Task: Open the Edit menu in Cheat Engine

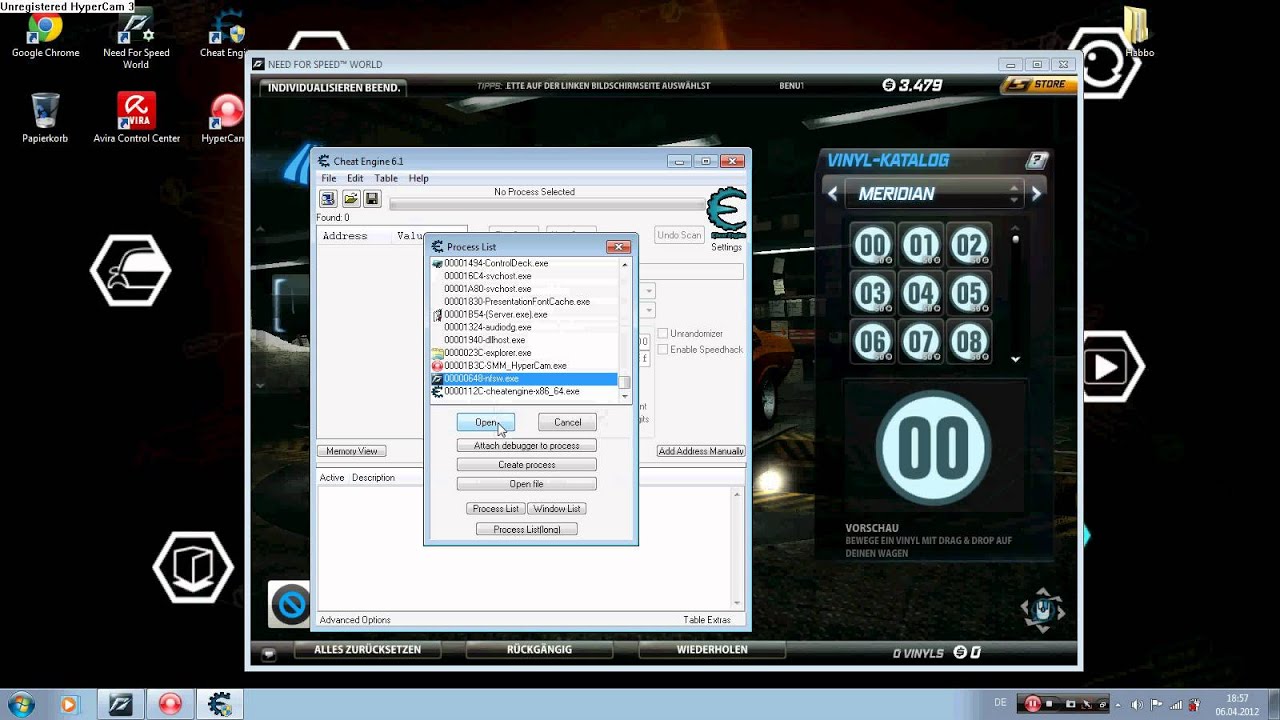Action: 355,178
